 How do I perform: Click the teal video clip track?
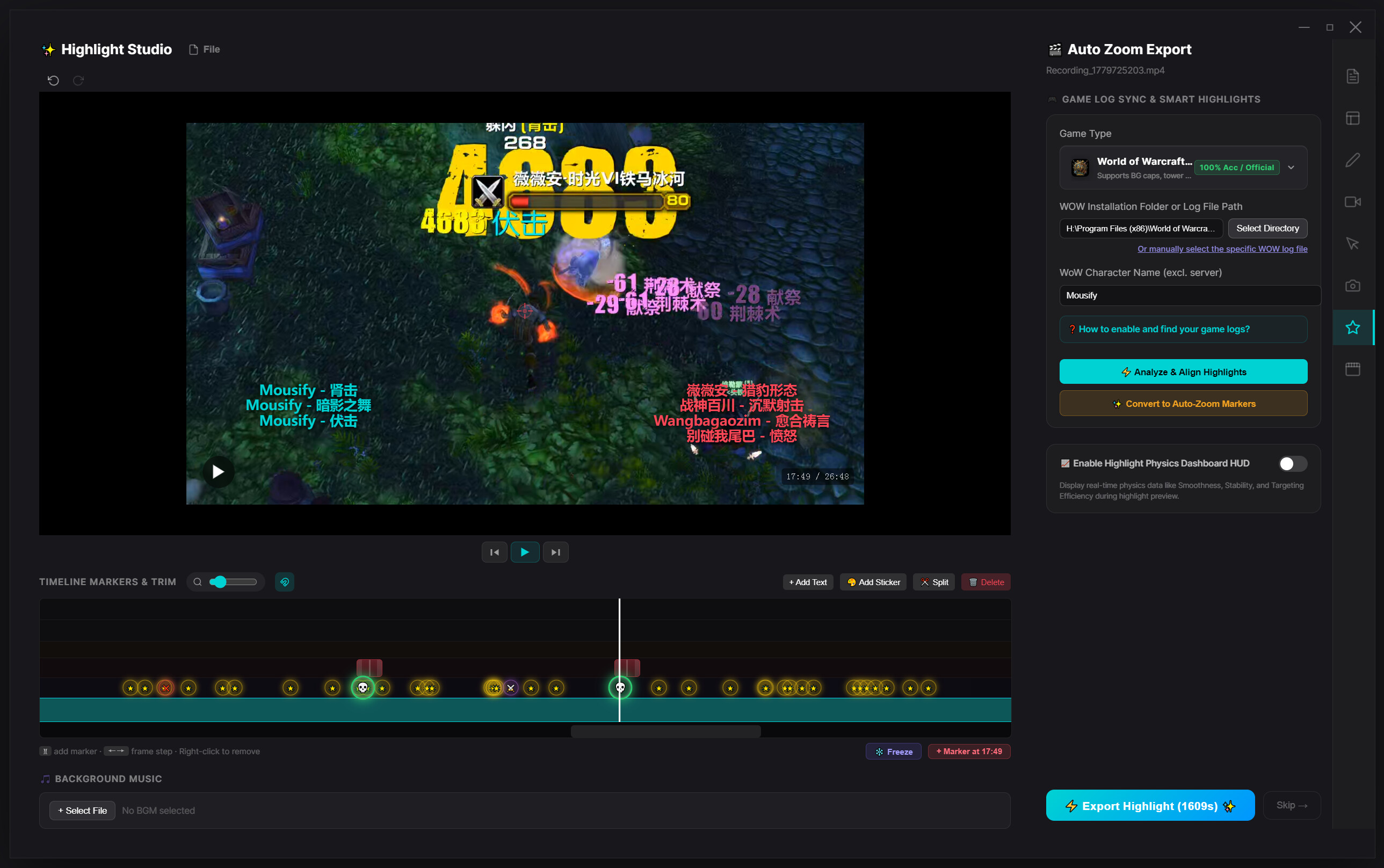click(x=525, y=710)
